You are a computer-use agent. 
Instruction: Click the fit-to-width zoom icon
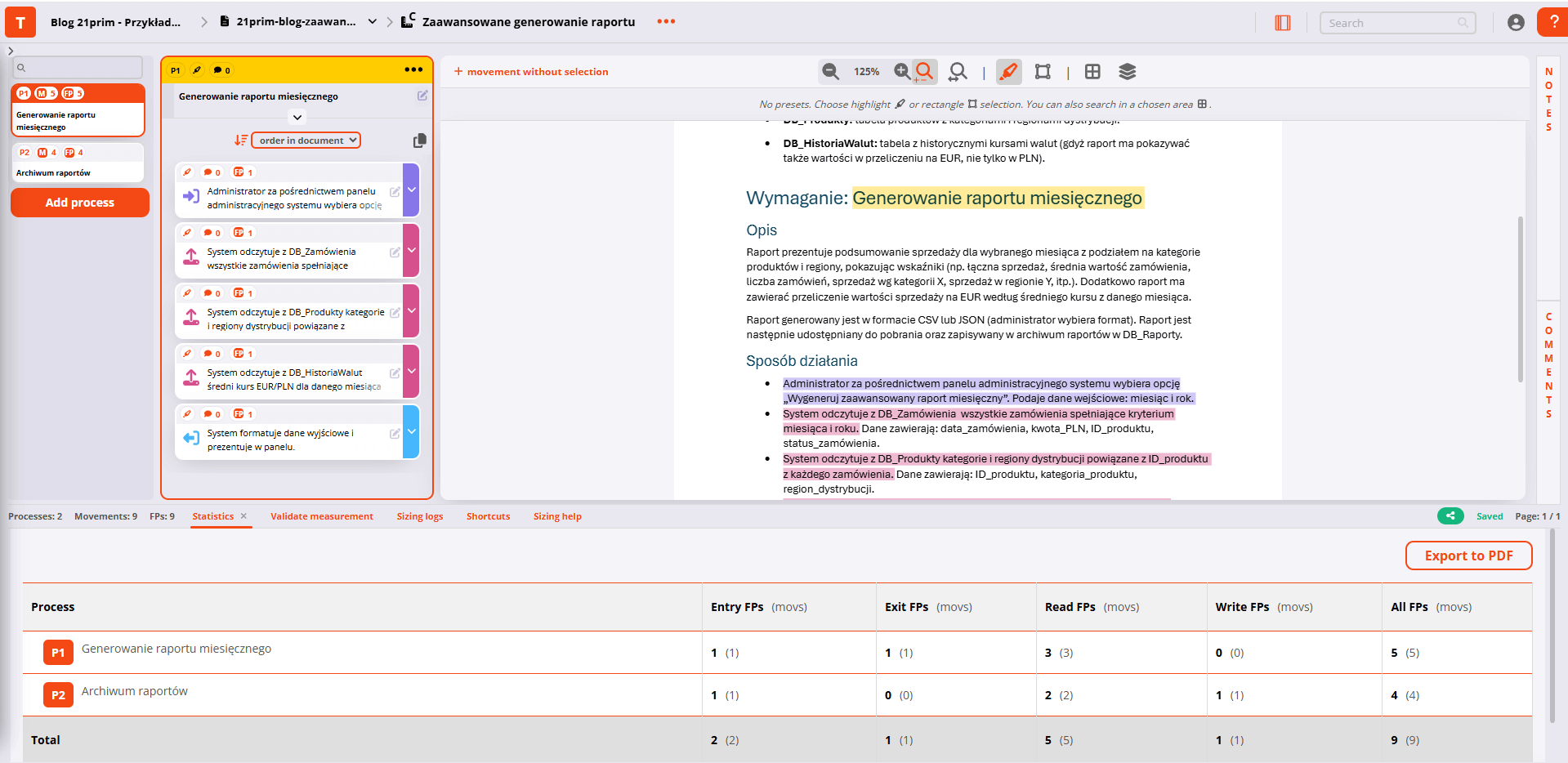[x=958, y=72]
